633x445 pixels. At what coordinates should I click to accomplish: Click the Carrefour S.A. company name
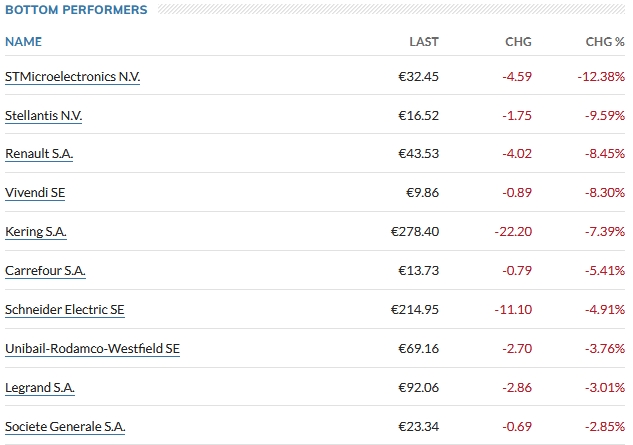45,271
